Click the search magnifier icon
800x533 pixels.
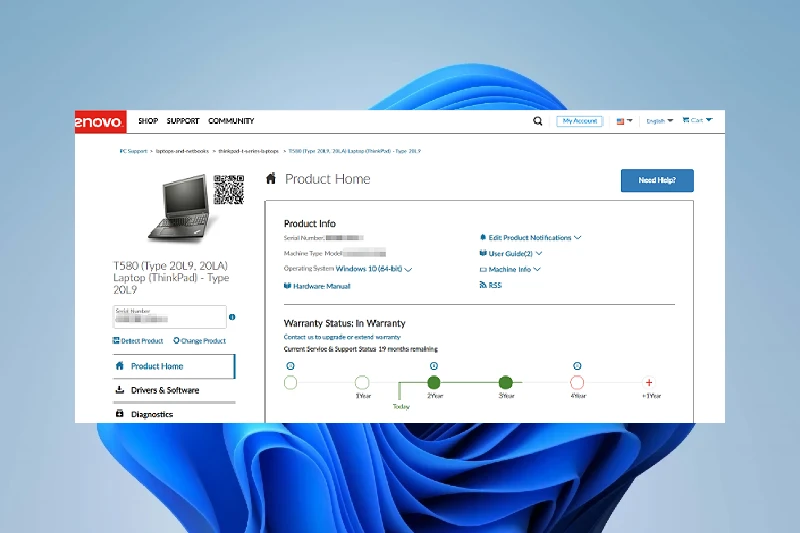click(538, 121)
